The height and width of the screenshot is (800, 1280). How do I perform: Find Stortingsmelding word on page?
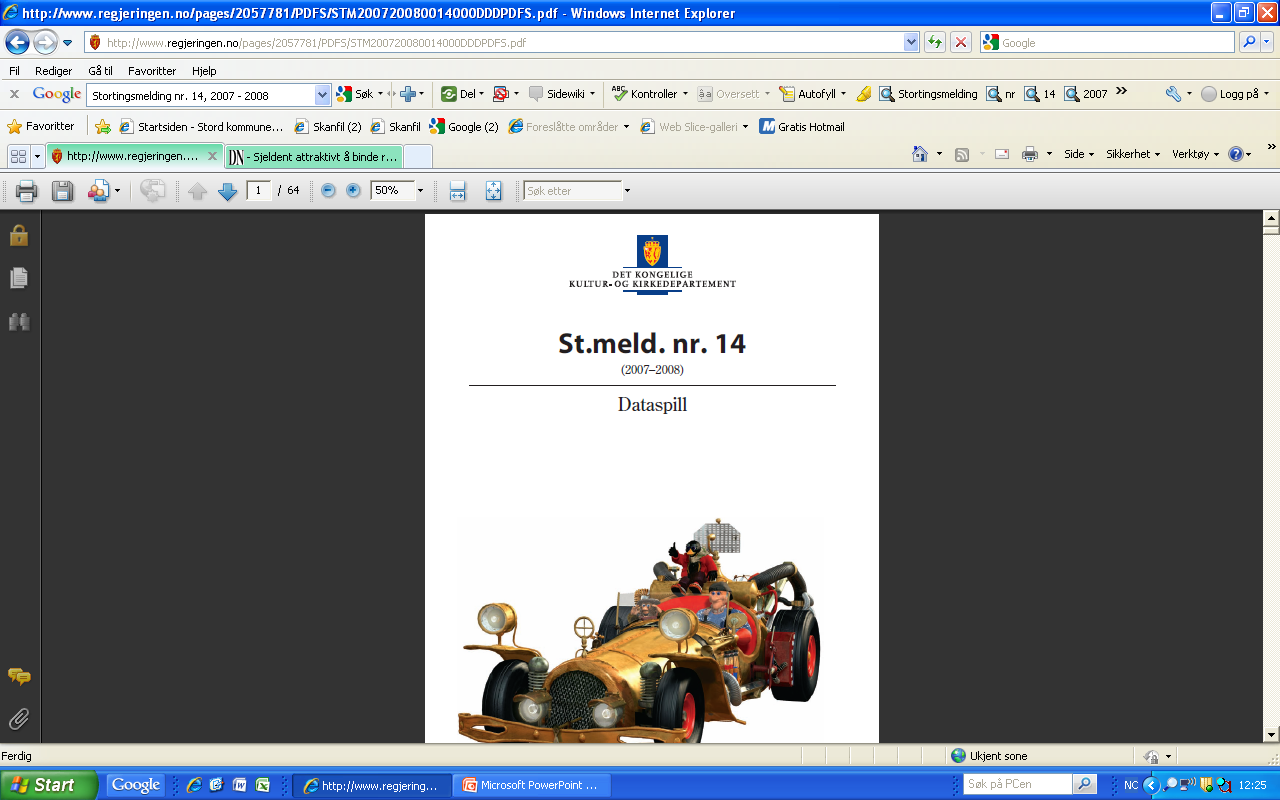coord(929,93)
